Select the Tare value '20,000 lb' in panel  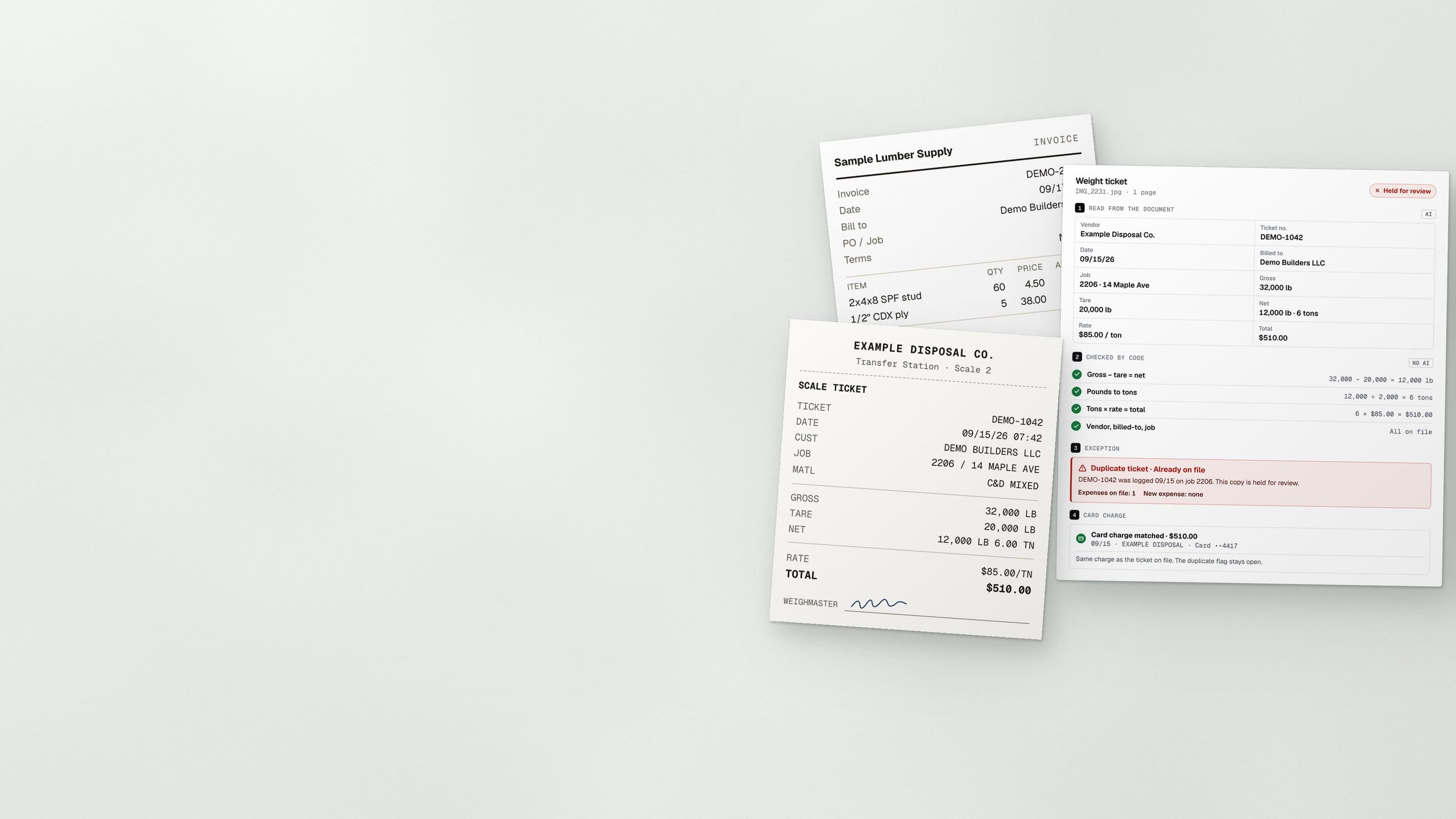coord(1095,309)
